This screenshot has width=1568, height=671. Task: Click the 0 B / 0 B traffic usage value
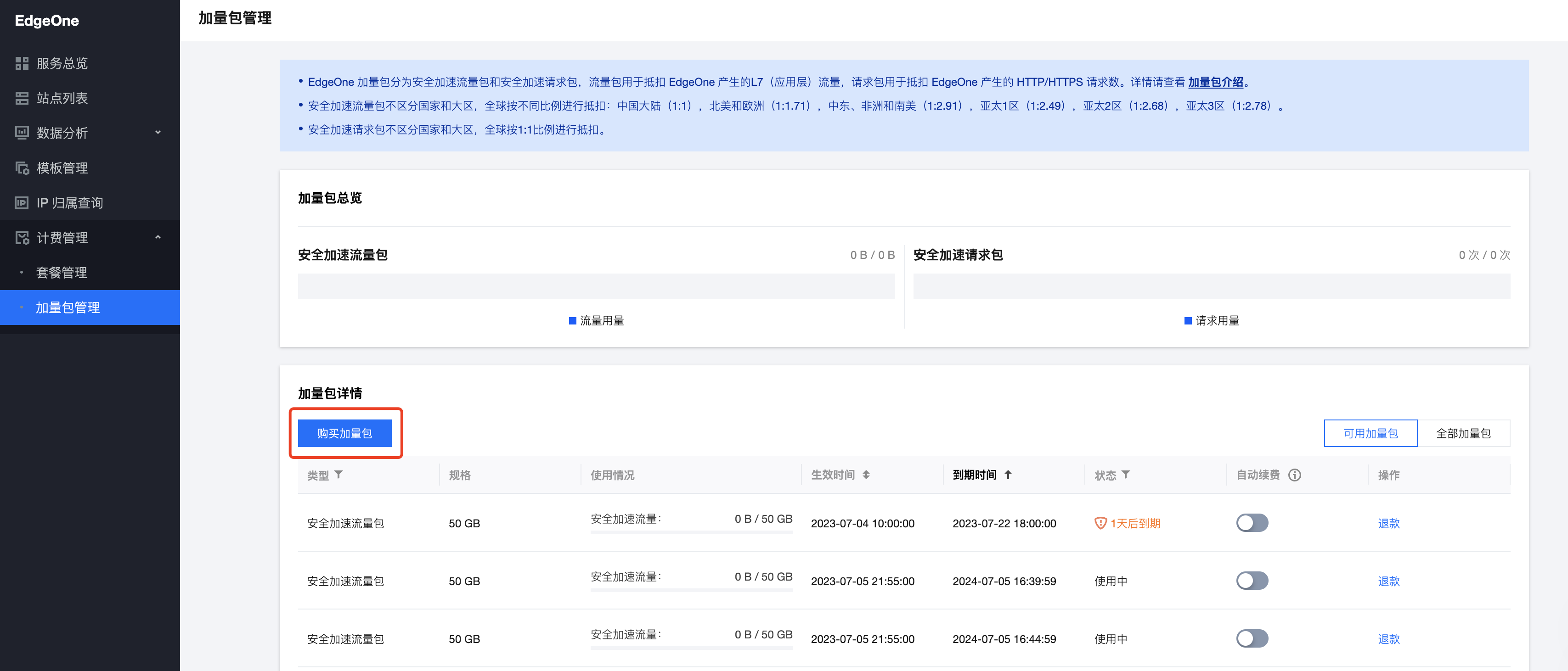click(x=872, y=255)
